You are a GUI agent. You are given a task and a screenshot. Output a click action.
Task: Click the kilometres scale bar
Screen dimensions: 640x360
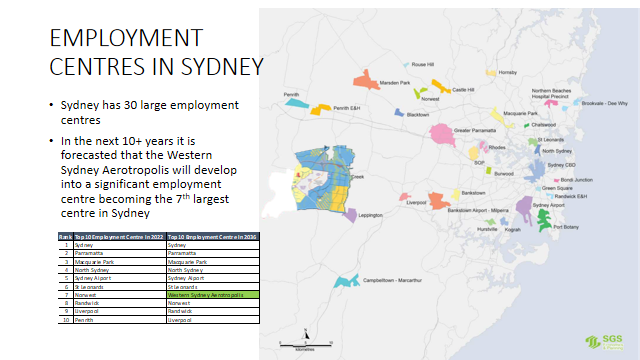305,346
